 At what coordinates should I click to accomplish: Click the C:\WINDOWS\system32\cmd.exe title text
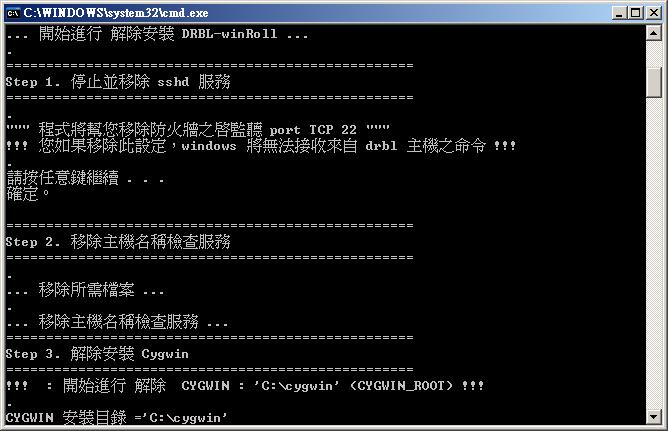click(116, 13)
